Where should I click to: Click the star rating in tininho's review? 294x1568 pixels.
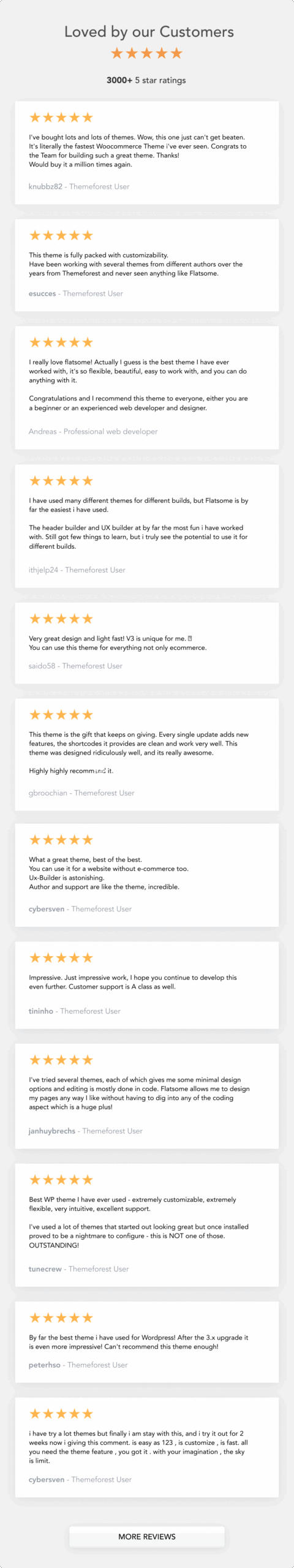61,958
